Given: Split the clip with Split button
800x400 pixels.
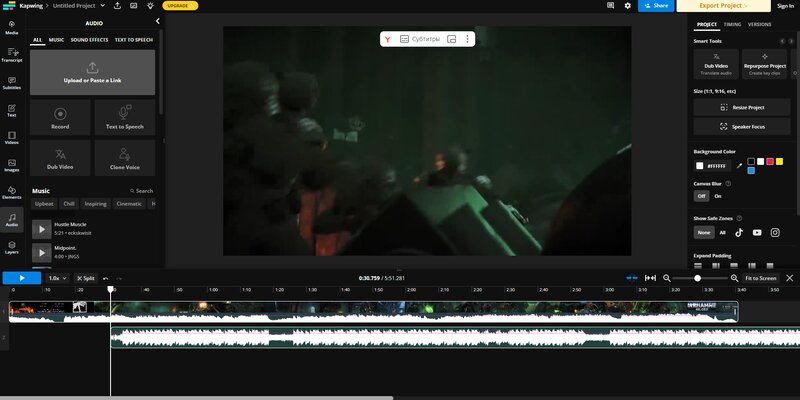Looking at the screenshot, I should click(86, 278).
